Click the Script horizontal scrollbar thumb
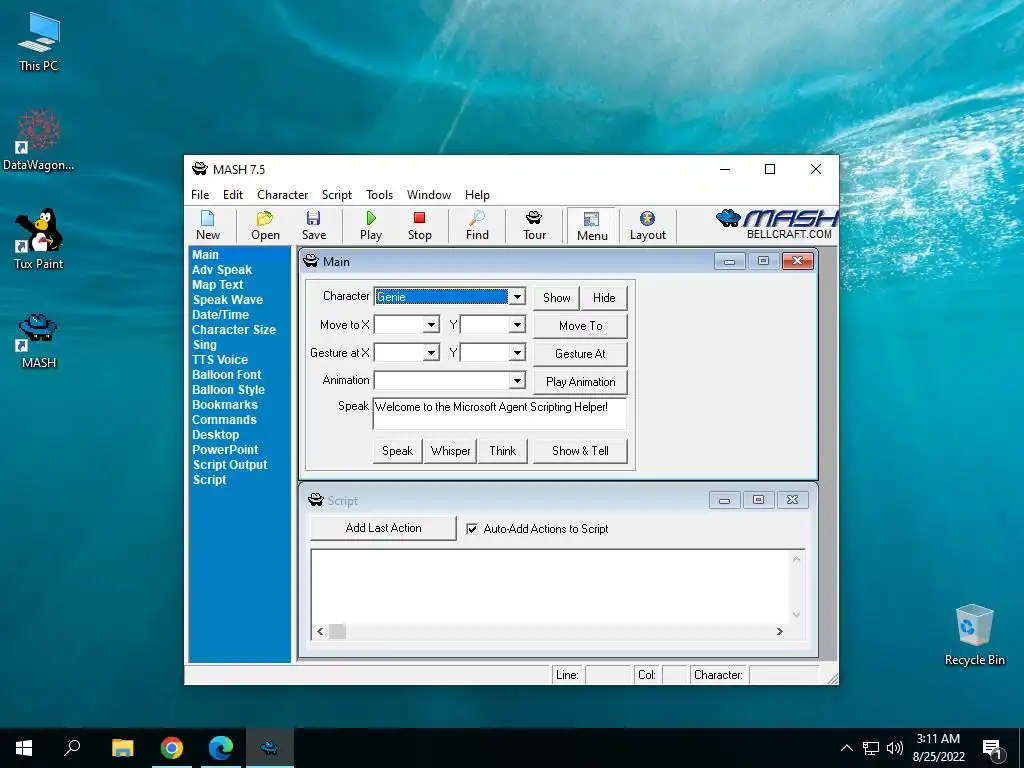This screenshot has height=768, width=1024. [337, 632]
